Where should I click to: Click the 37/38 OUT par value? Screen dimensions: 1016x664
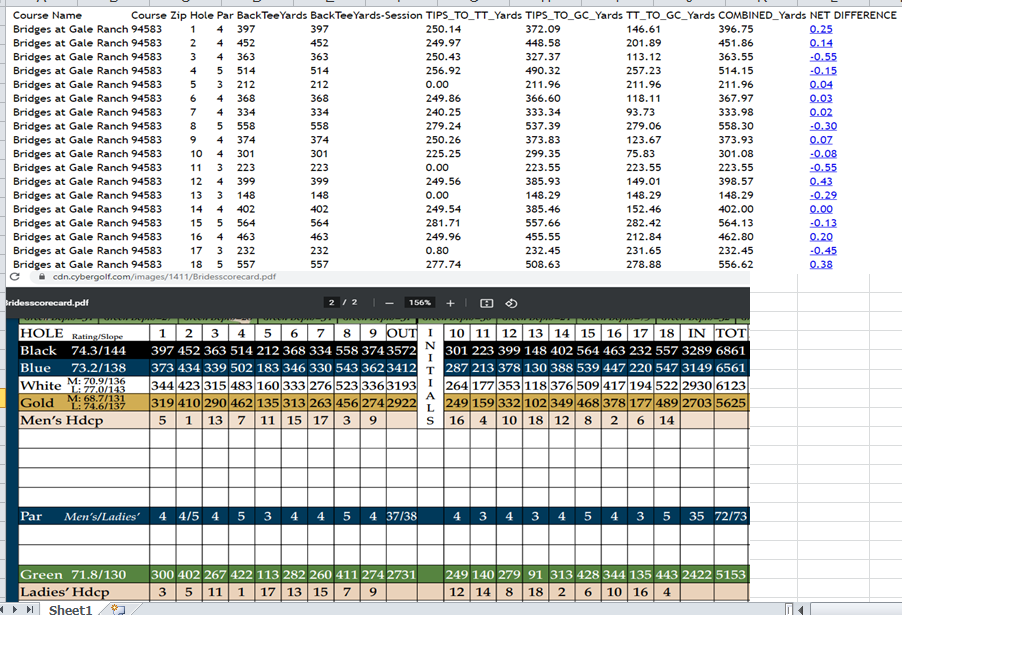click(401, 516)
